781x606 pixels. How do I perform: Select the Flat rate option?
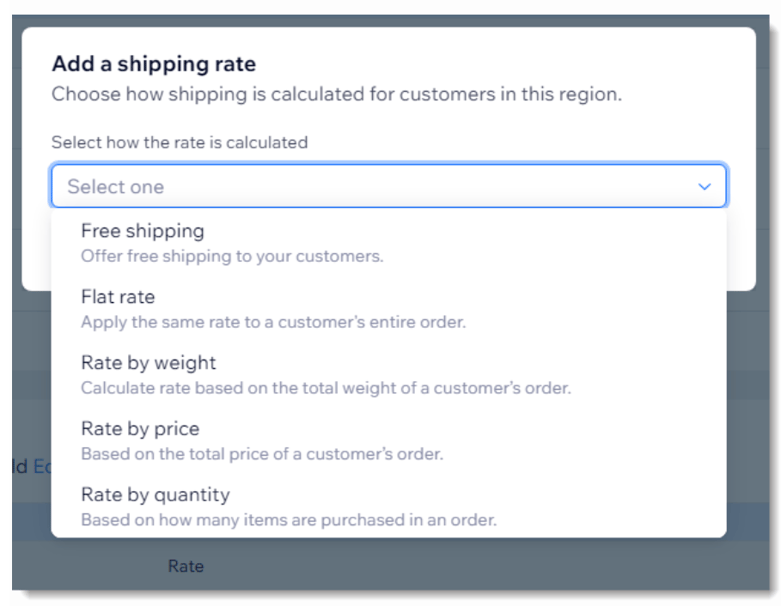coord(118,297)
